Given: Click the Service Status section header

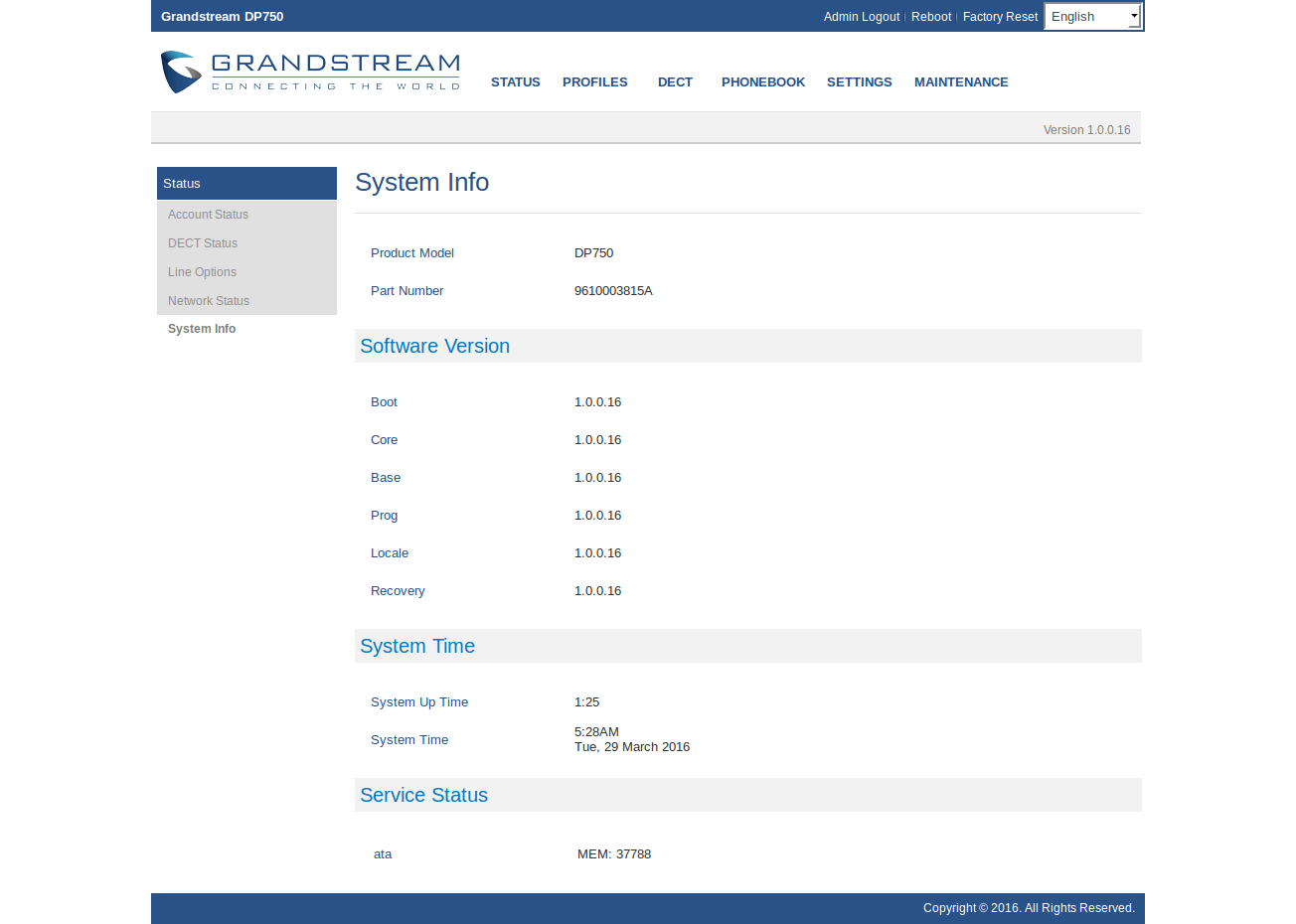Looking at the screenshot, I should point(423,795).
